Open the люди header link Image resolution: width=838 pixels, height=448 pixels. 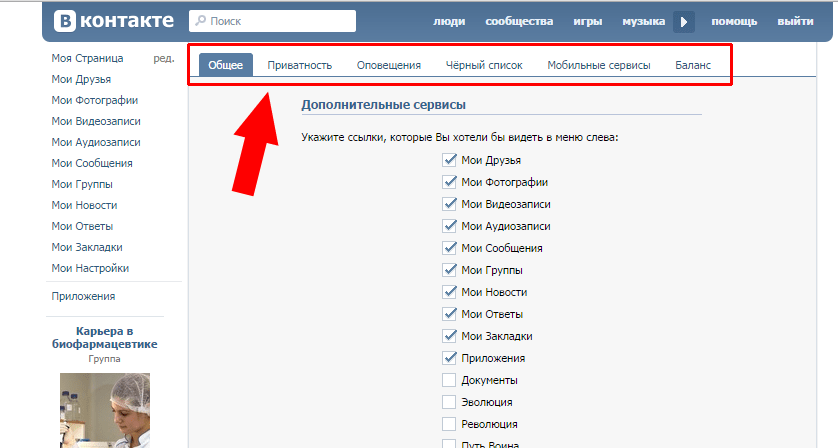[449, 21]
